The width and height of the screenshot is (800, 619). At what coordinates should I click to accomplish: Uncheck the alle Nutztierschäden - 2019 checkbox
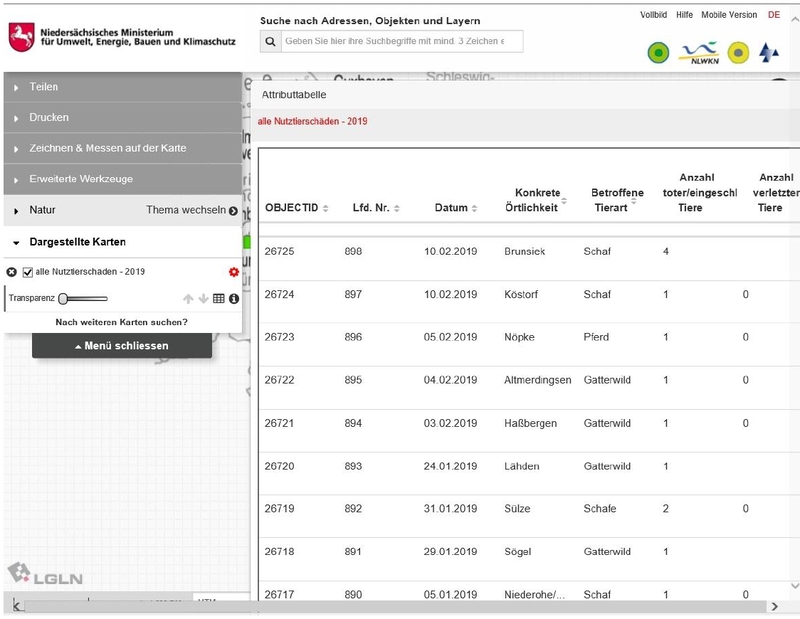tap(28, 272)
